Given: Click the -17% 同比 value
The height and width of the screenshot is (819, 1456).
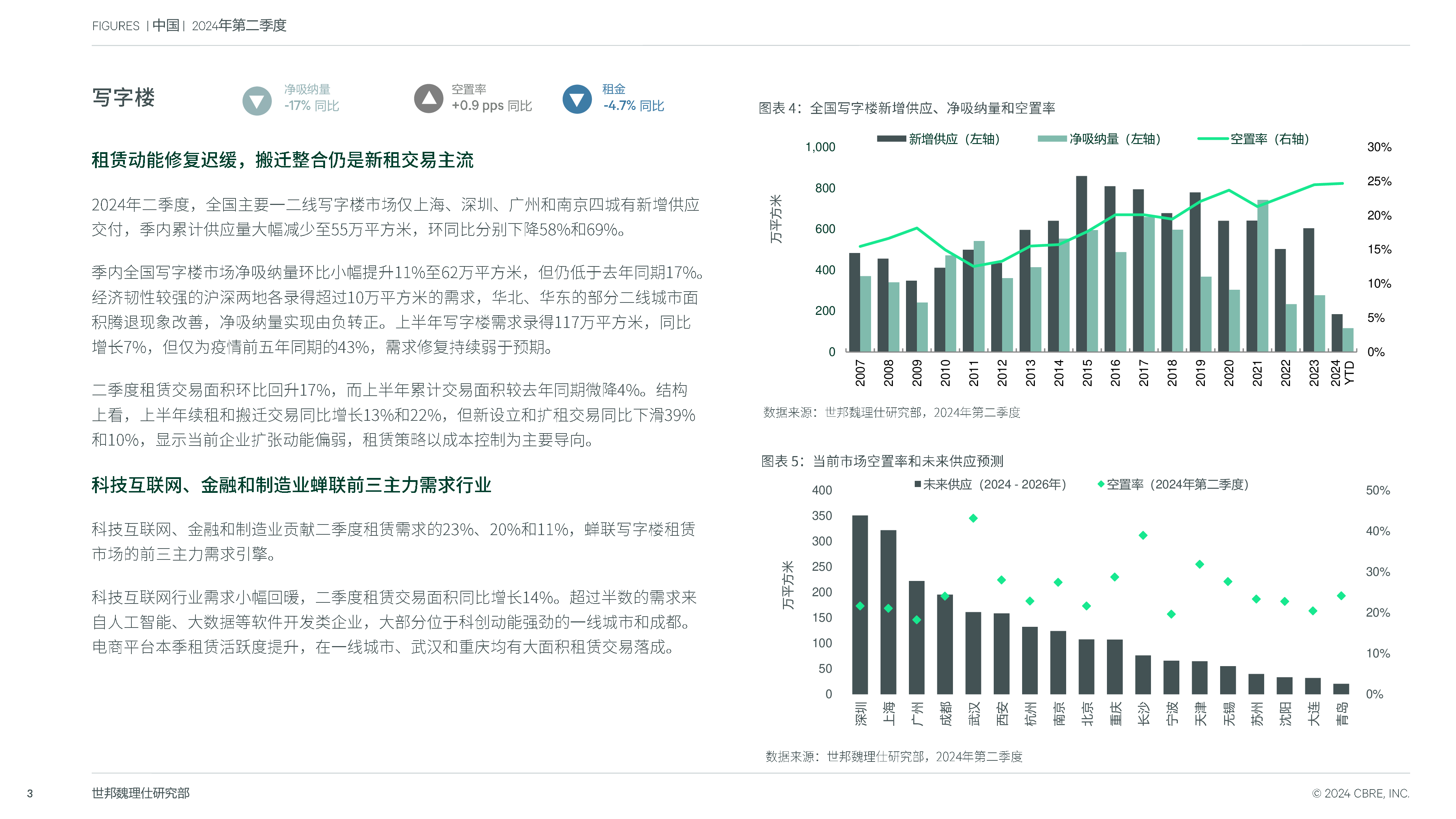Looking at the screenshot, I should (312, 106).
